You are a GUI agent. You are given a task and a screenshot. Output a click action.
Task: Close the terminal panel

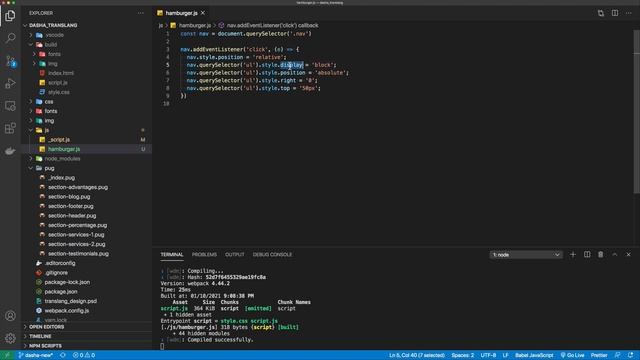[x=629, y=255]
